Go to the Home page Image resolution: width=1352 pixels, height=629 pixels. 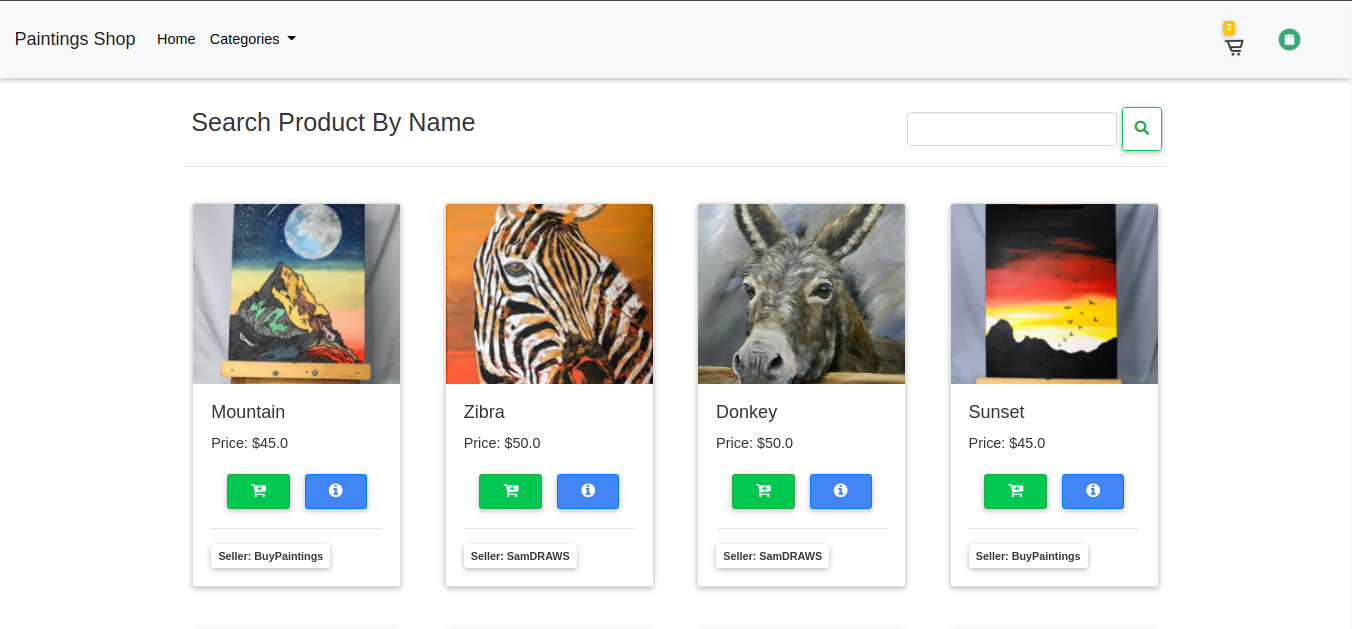pyautogui.click(x=176, y=39)
